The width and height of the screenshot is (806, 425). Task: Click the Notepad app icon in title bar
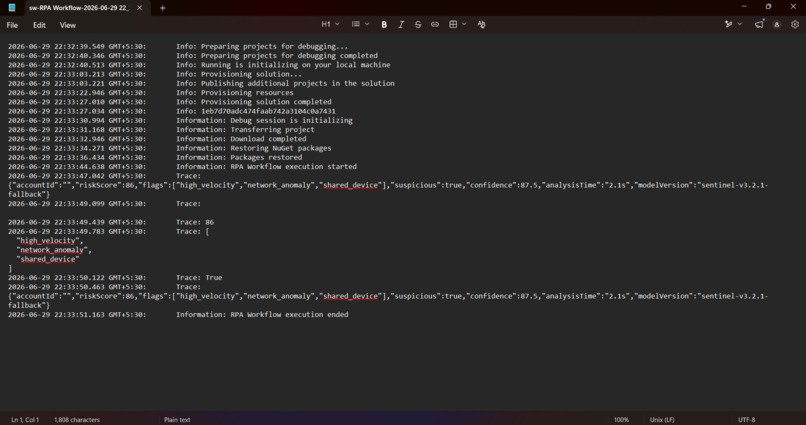pyautogui.click(x=12, y=8)
